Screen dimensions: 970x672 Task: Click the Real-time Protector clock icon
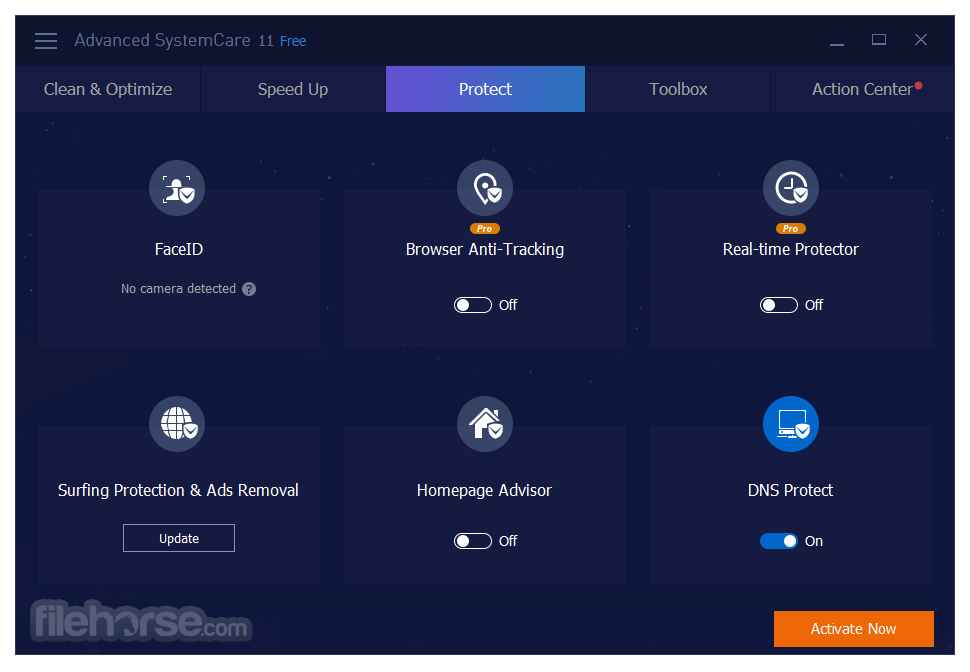click(791, 188)
